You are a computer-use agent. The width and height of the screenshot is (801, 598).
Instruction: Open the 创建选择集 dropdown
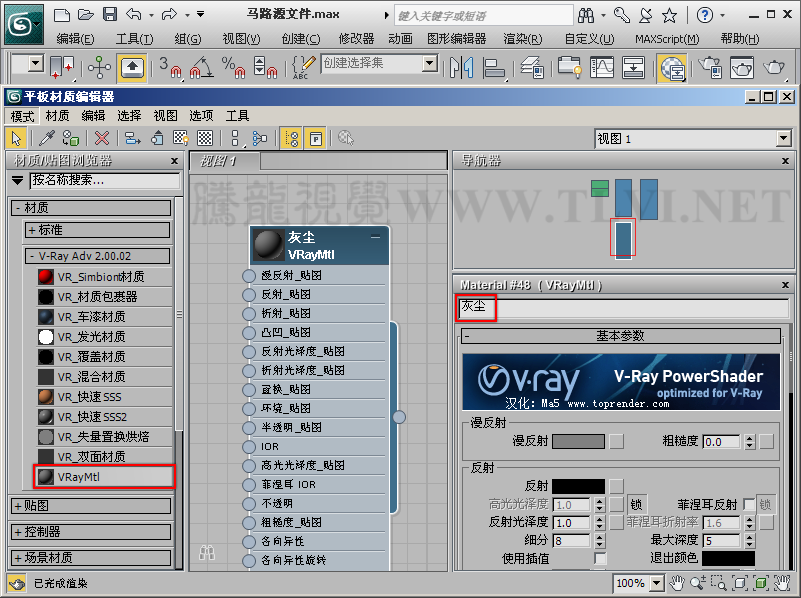tap(430, 63)
